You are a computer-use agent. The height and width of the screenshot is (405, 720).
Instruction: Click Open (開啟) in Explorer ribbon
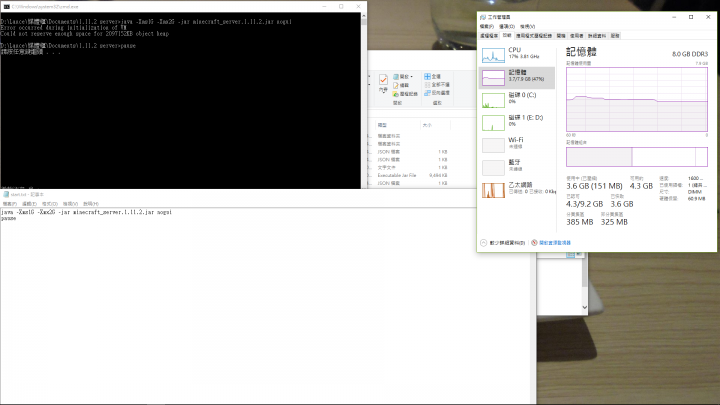coord(401,77)
